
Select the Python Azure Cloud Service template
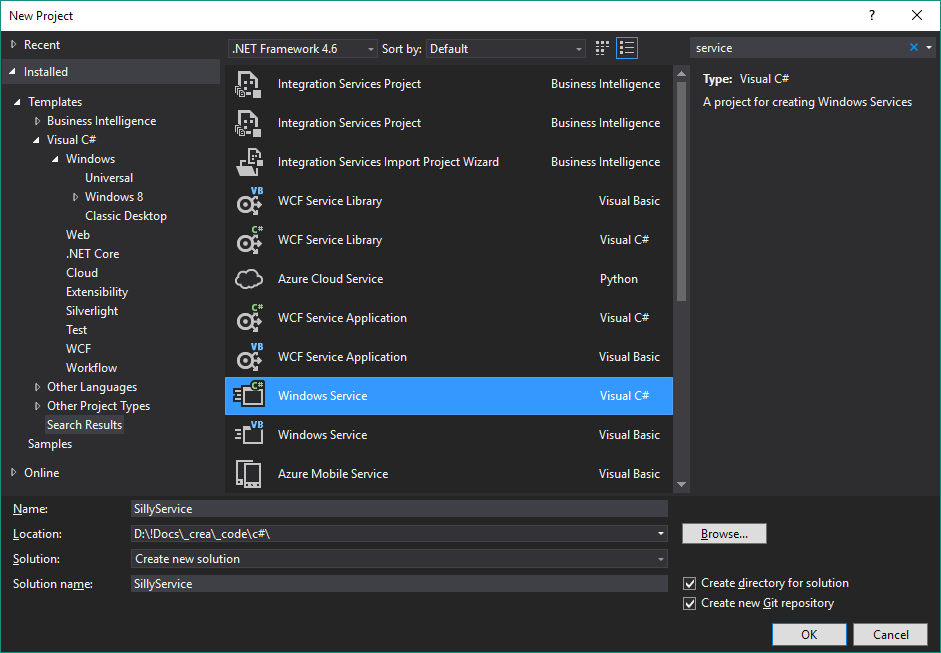449,279
